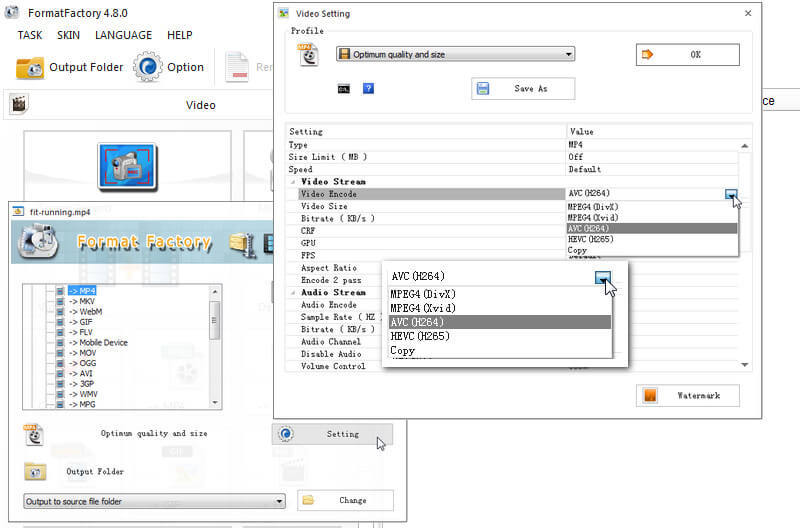Close the Video Setting dialog
Viewport: 800px width, 528px height.
tap(748, 13)
